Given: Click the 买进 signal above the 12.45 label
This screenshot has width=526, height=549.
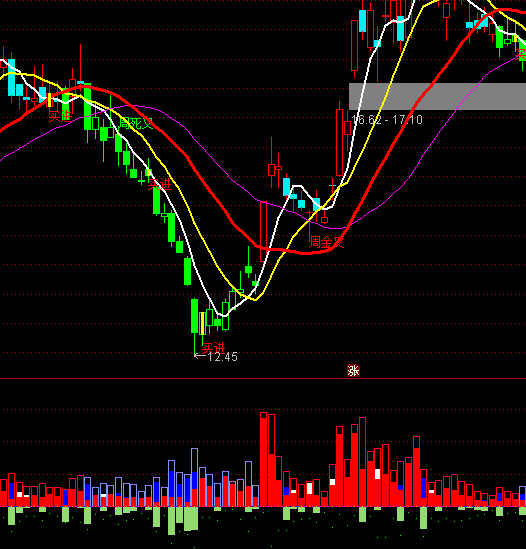Looking at the screenshot, I should (213, 348).
